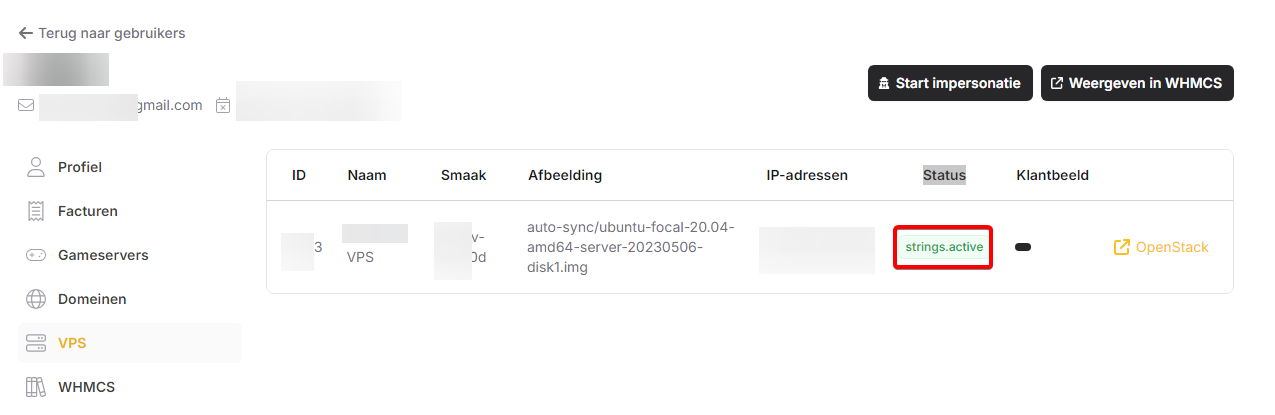Open the Facturen menu item
Image resolution: width=1275 pixels, height=415 pixels.
coord(88,211)
